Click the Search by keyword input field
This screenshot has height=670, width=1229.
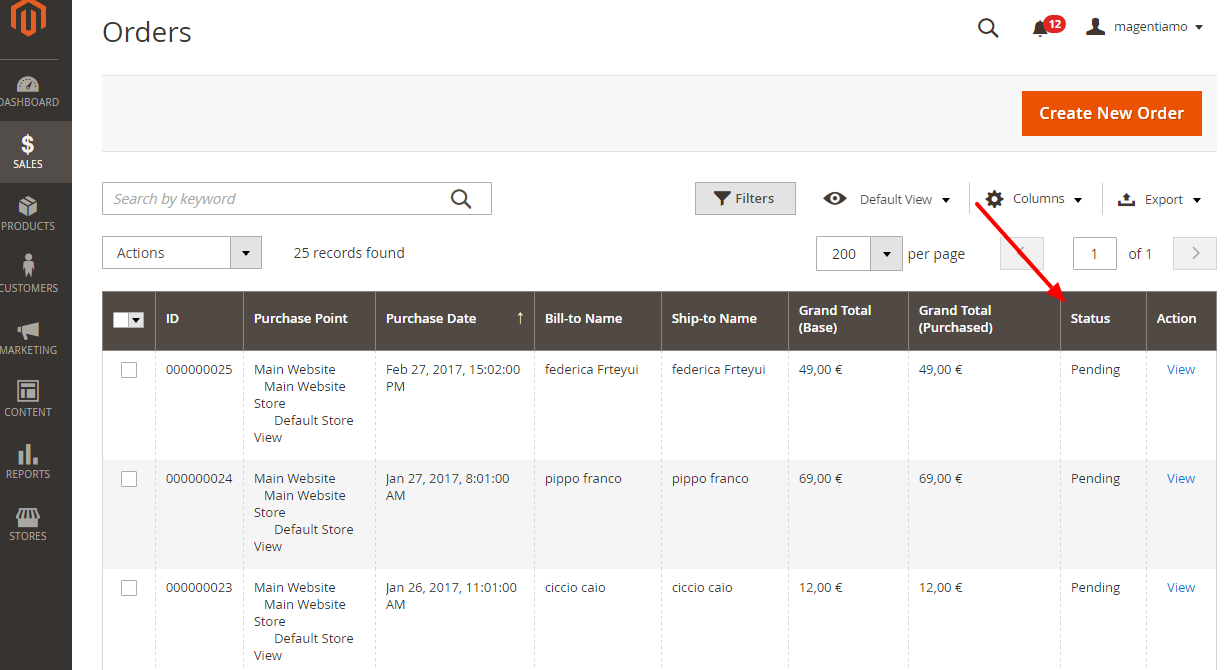280,198
